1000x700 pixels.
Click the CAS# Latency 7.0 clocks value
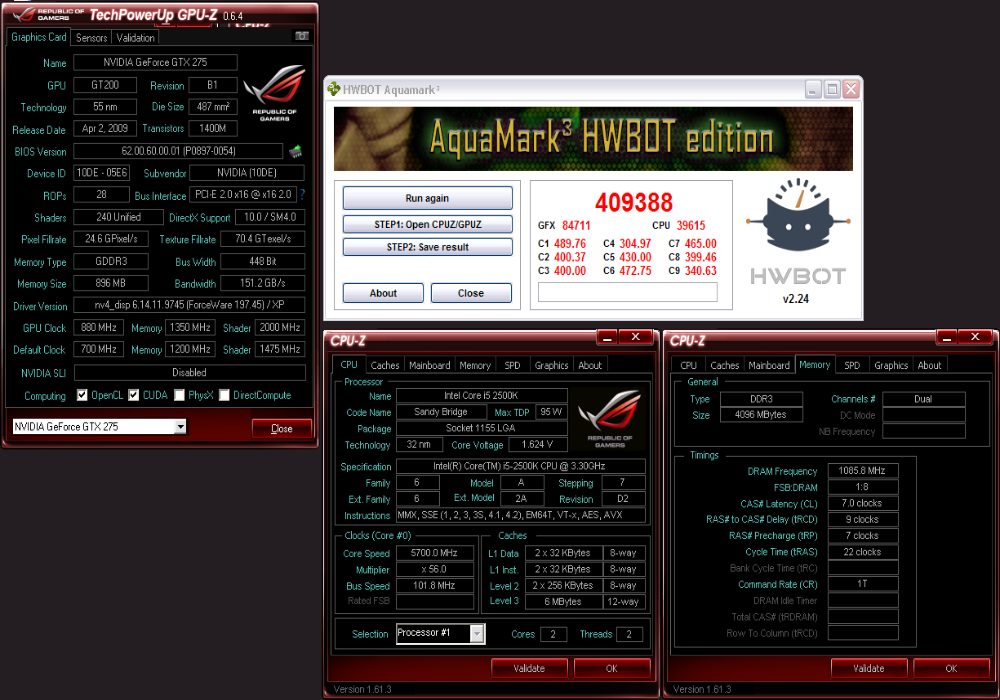pyautogui.click(x=862, y=503)
